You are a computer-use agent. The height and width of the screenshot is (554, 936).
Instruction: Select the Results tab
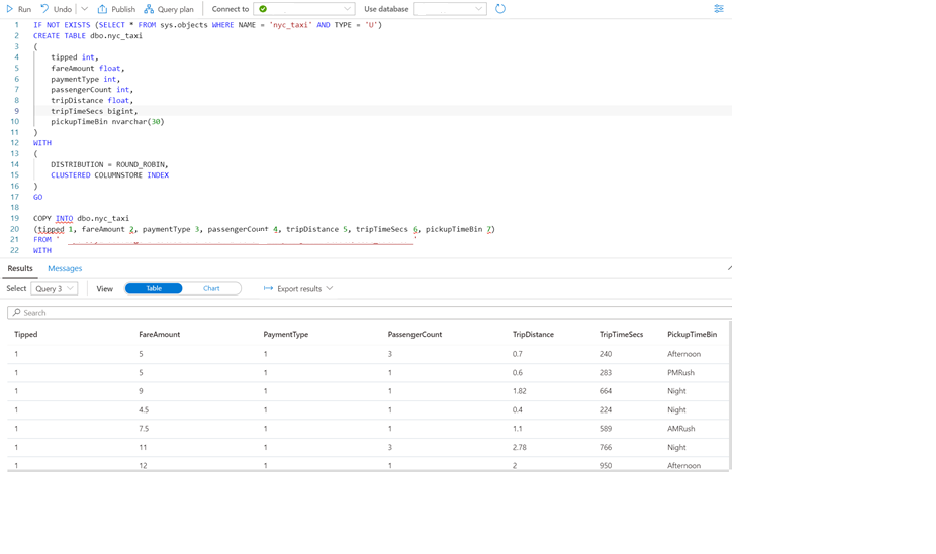(x=20, y=269)
